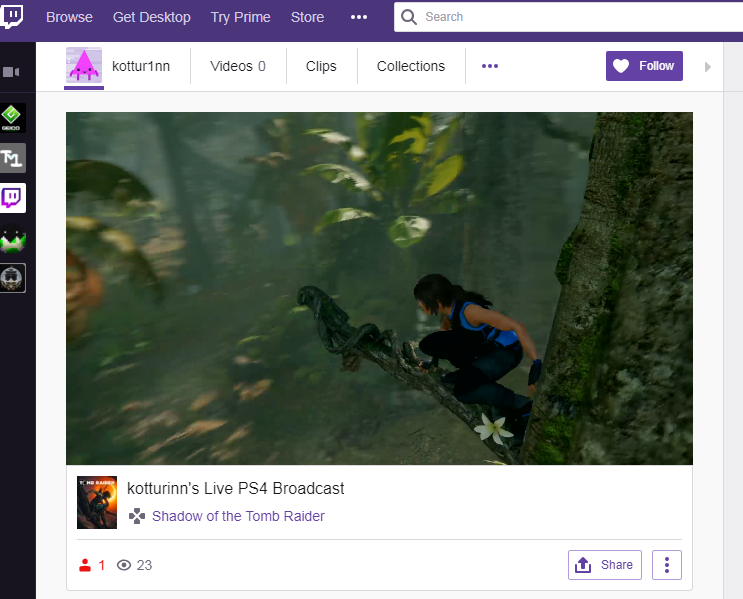The width and height of the screenshot is (743, 599).
Task: Expand channel tabs more options dots
Action: tap(490, 66)
